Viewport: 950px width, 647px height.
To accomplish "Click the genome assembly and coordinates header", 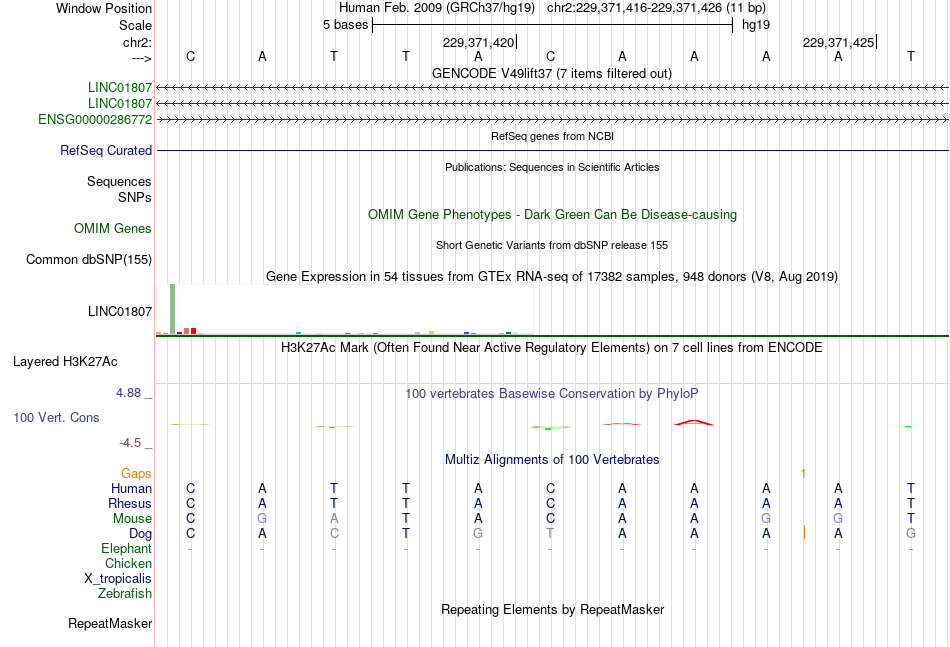I will tap(552, 8).
